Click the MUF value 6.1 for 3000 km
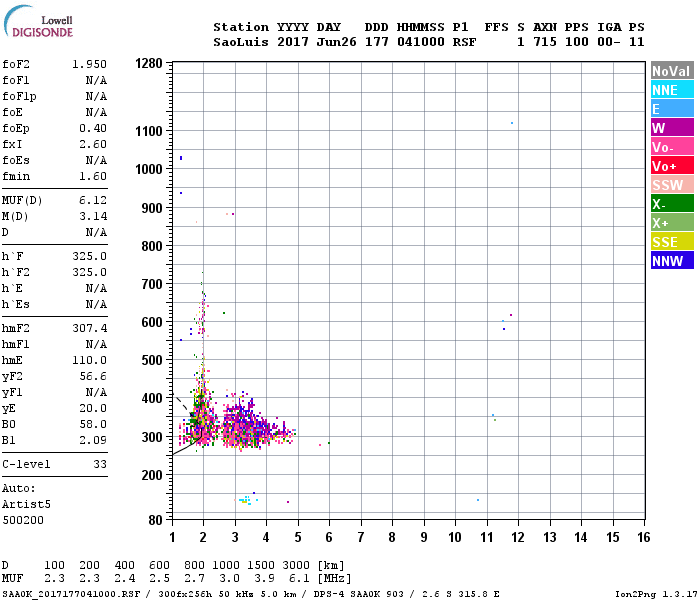Screen dimensions: 700x600 click(x=299, y=579)
